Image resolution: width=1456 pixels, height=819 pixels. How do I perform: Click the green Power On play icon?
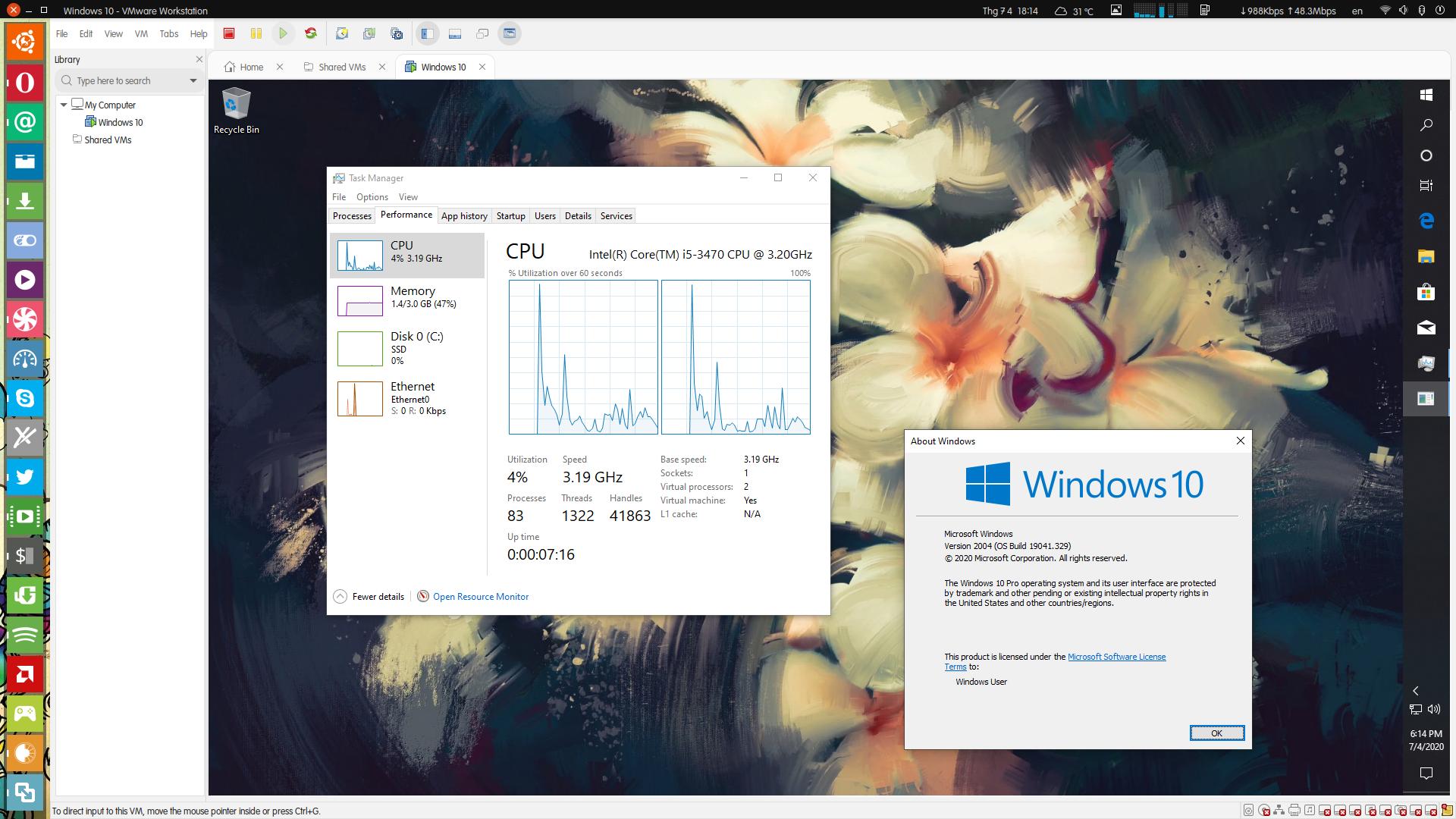point(283,33)
